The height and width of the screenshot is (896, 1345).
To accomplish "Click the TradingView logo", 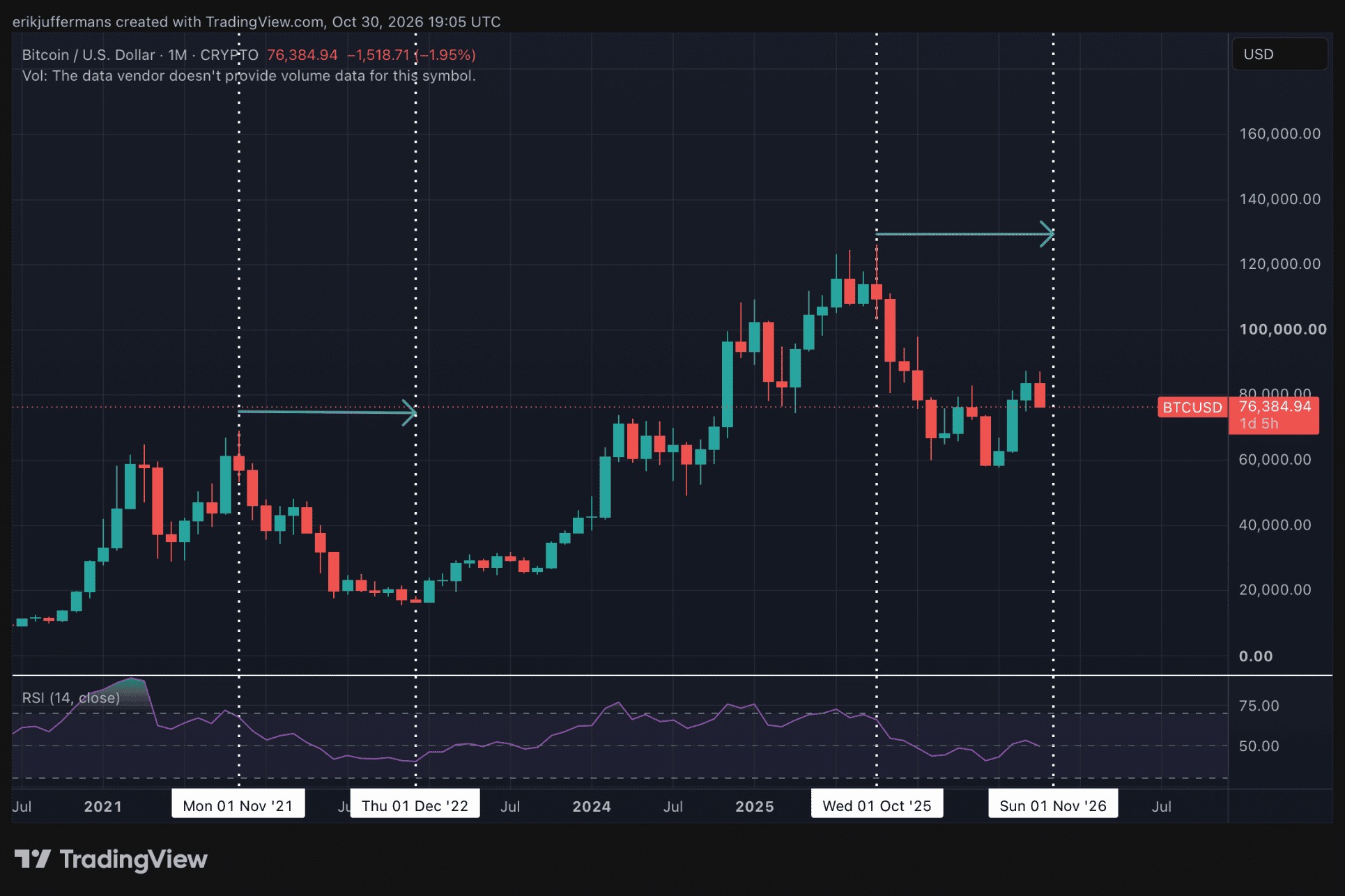I will click(111, 859).
